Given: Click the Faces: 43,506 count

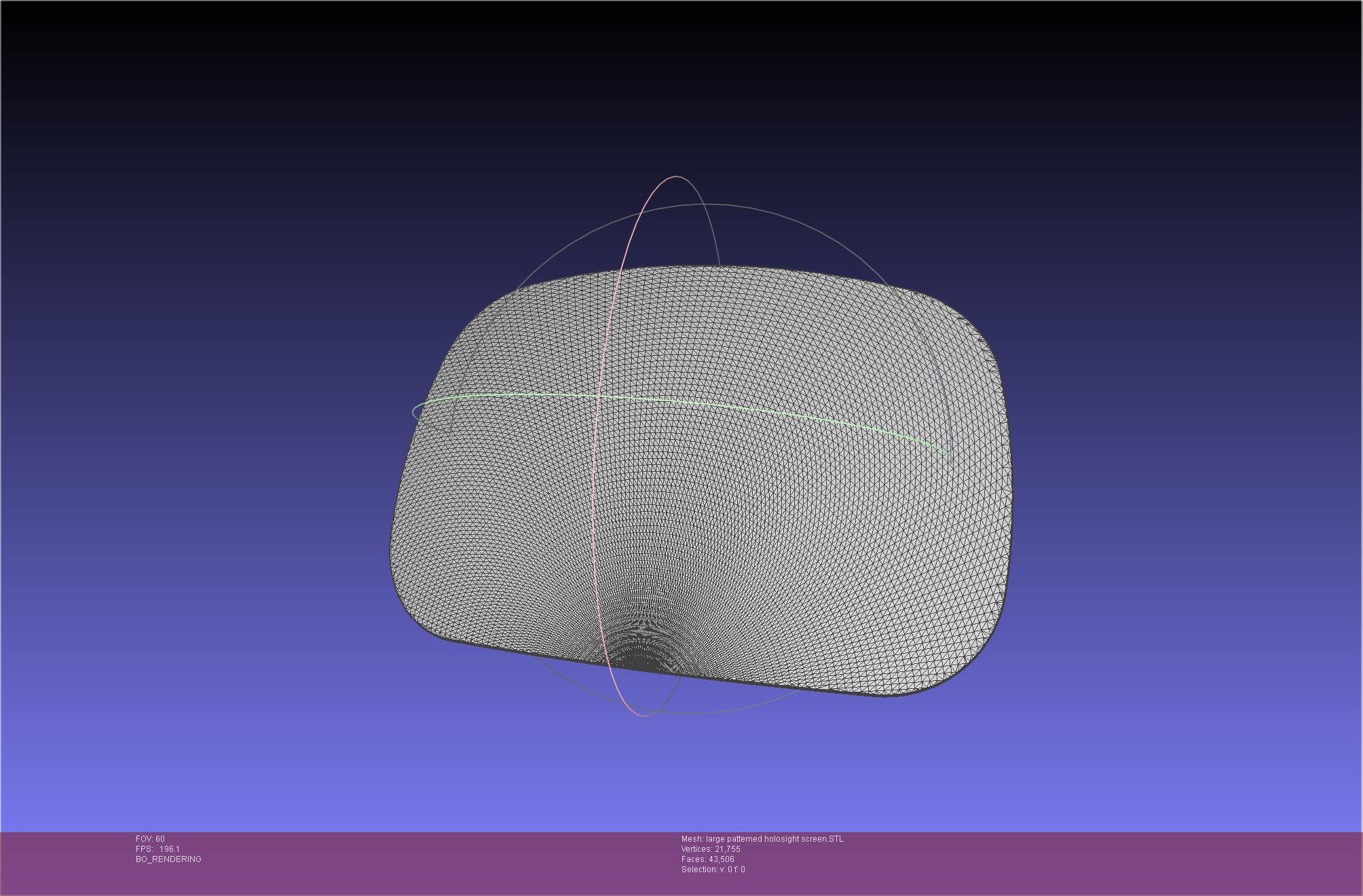Looking at the screenshot, I should tap(707, 859).
